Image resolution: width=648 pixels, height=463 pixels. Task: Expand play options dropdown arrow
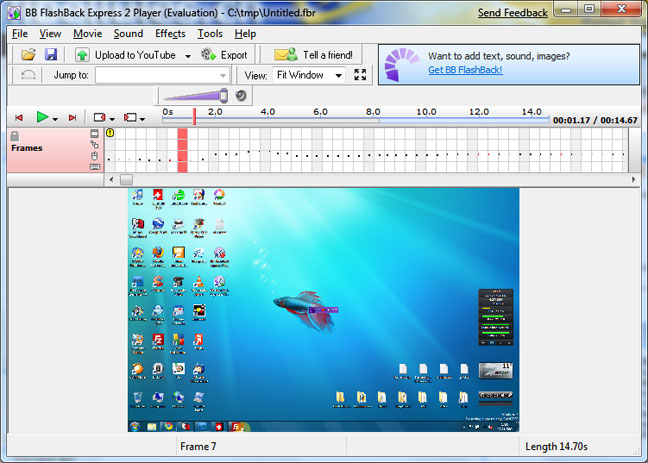pyautogui.click(x=55, y=119)
